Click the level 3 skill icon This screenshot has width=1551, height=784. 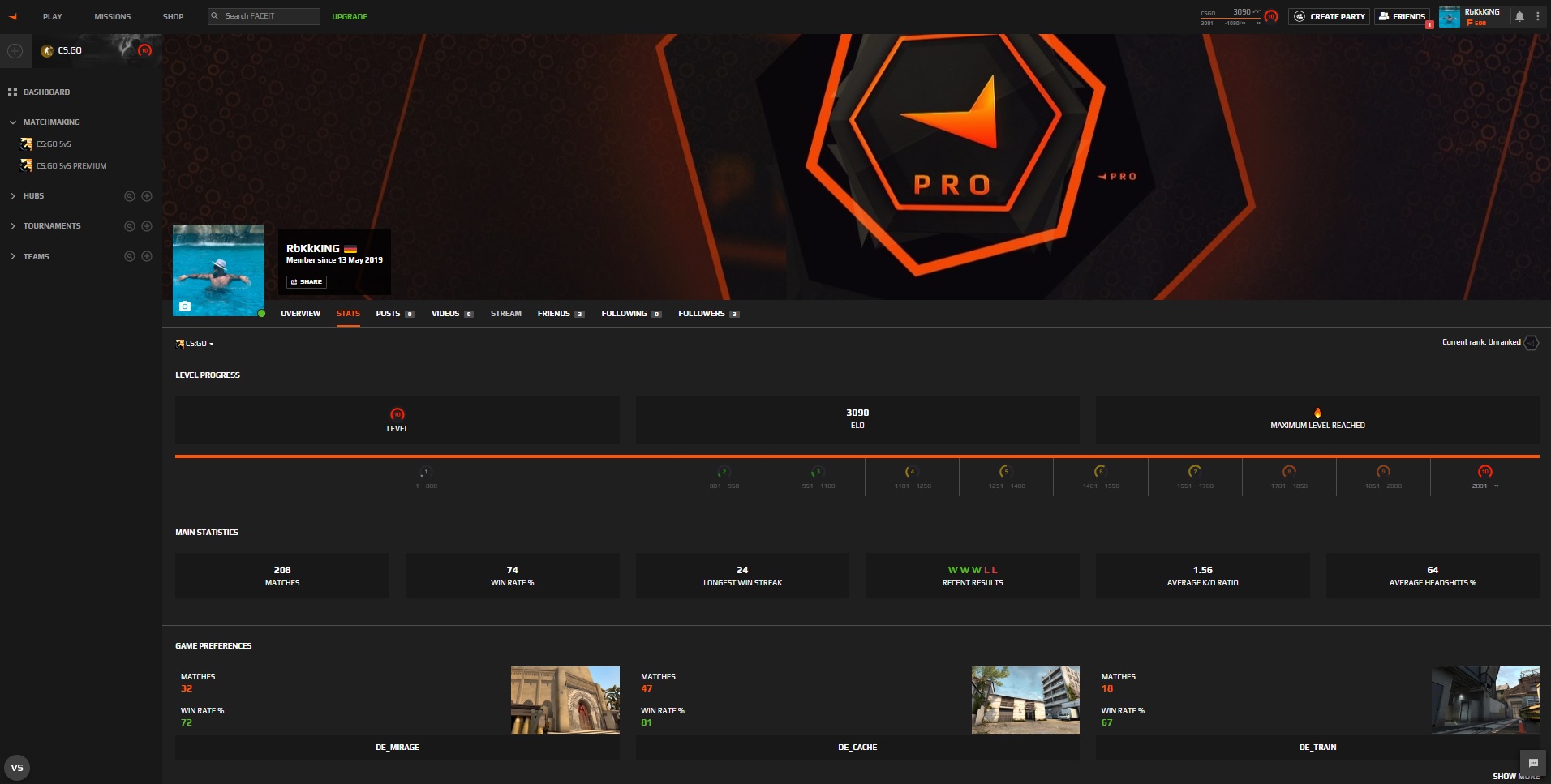[x=818, y=472]
